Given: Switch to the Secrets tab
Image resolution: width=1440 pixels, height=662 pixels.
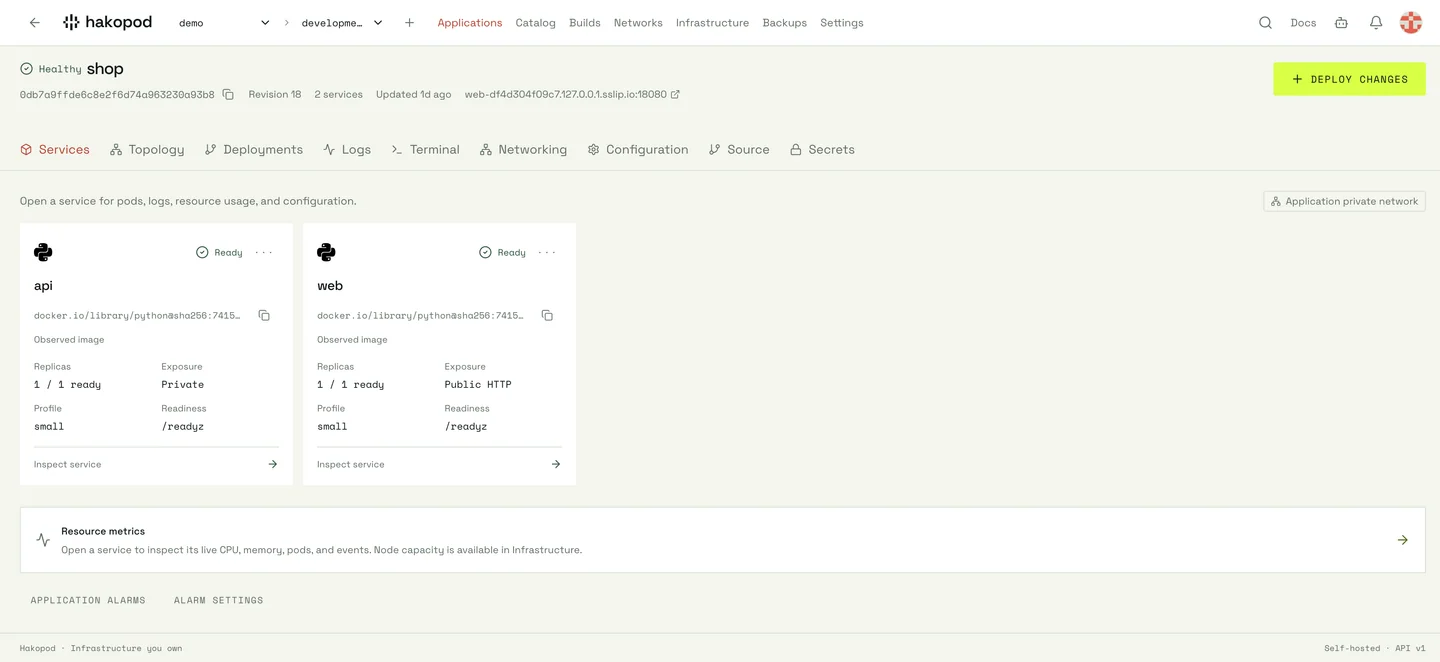Looking at the screenshot, I should [822, 149].
